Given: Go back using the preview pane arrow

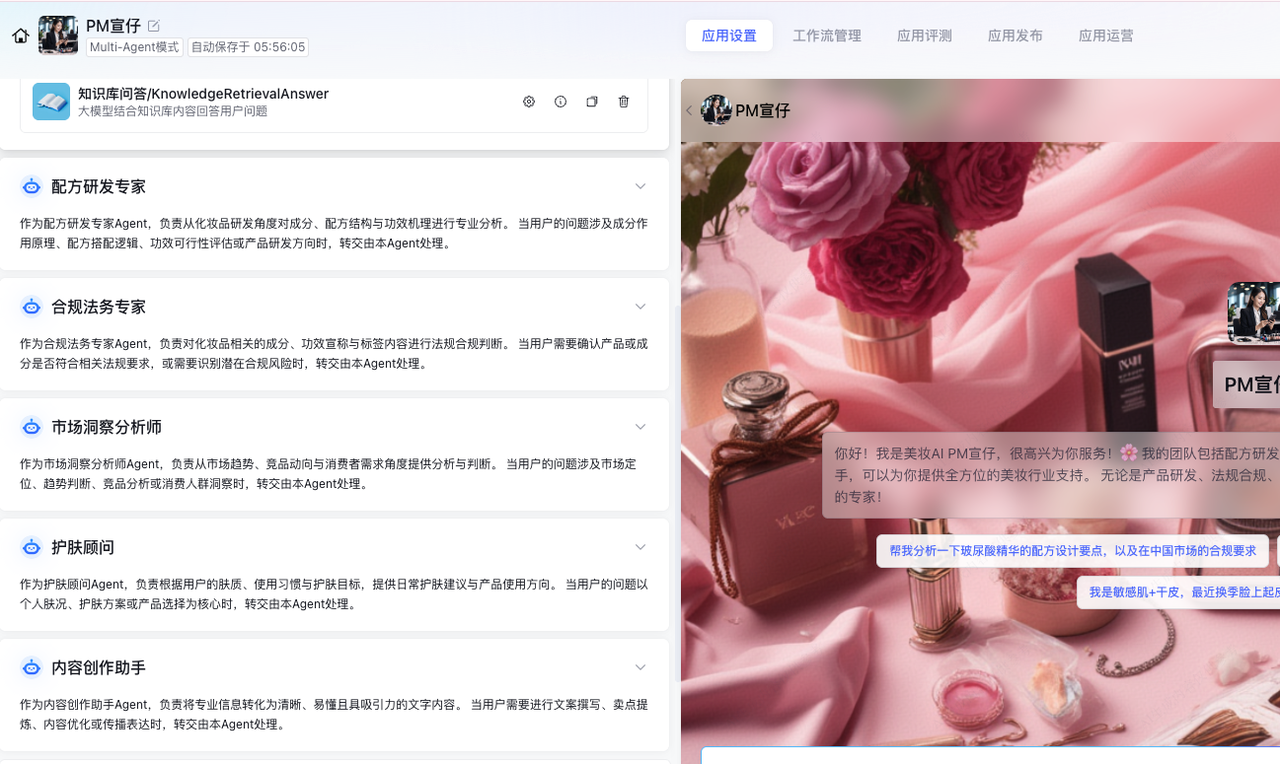Looking at the screenshot, I should 689,110.
